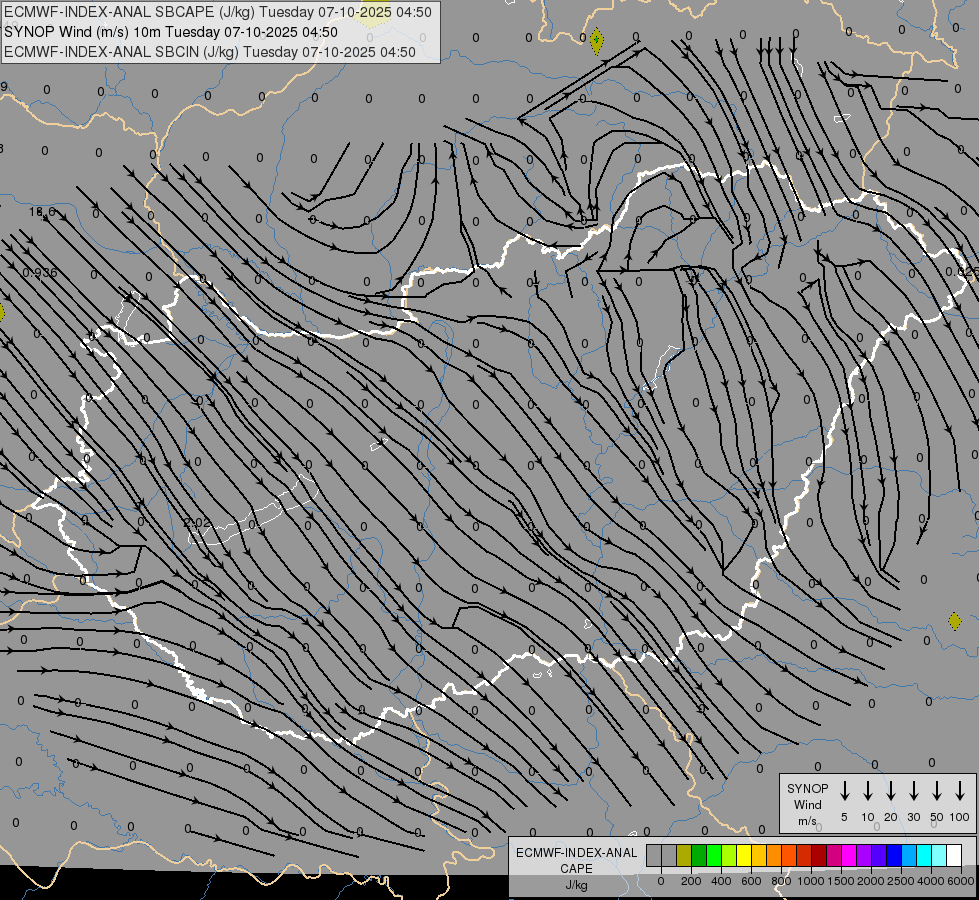Screen dimensions: 979x900
Task: Click the 5 m/s wind arrow in legend
Action: pyautogui.click(x=845, y=791)
